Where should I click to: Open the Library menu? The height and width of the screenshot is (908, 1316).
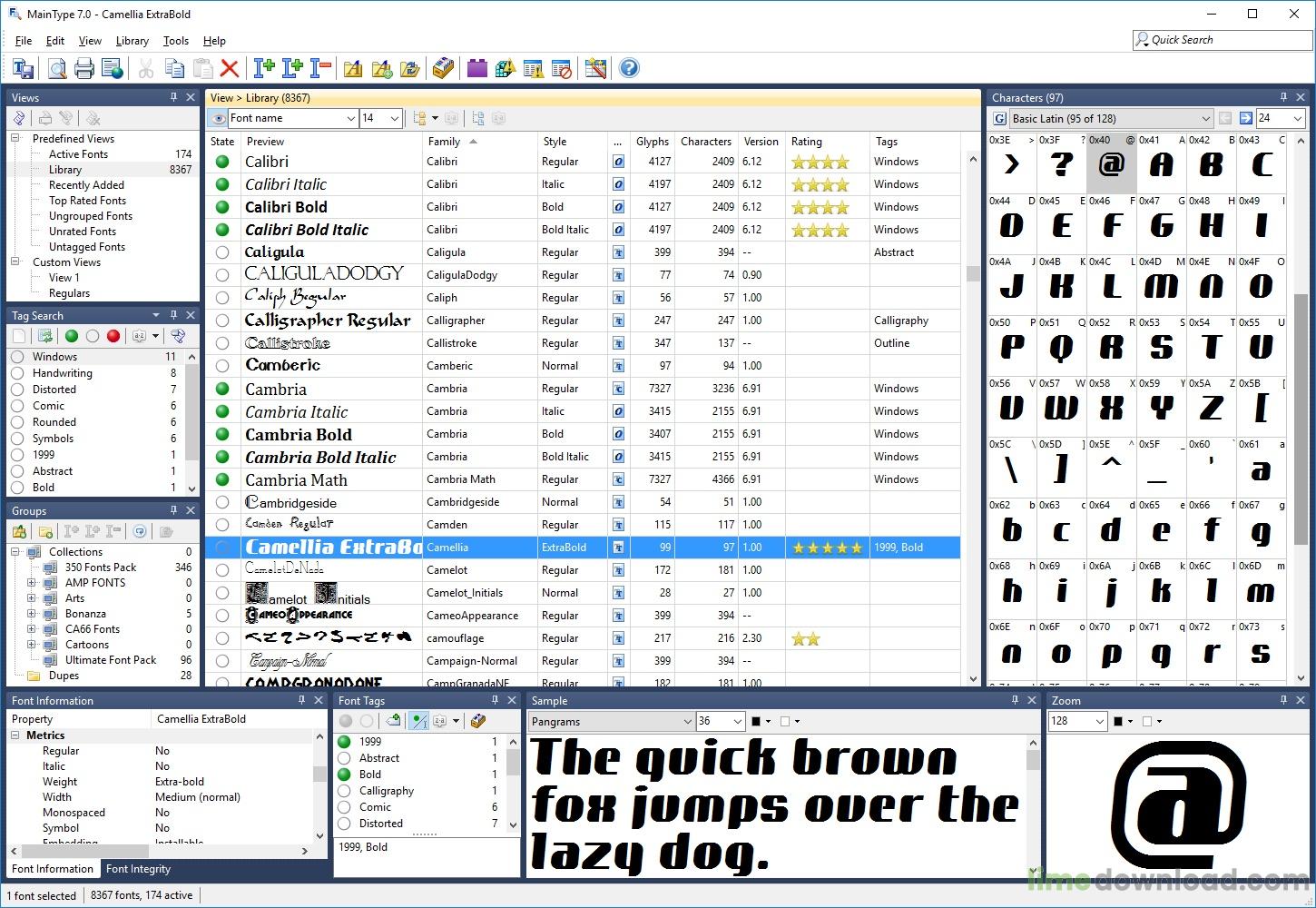click(x=132, y=41)
